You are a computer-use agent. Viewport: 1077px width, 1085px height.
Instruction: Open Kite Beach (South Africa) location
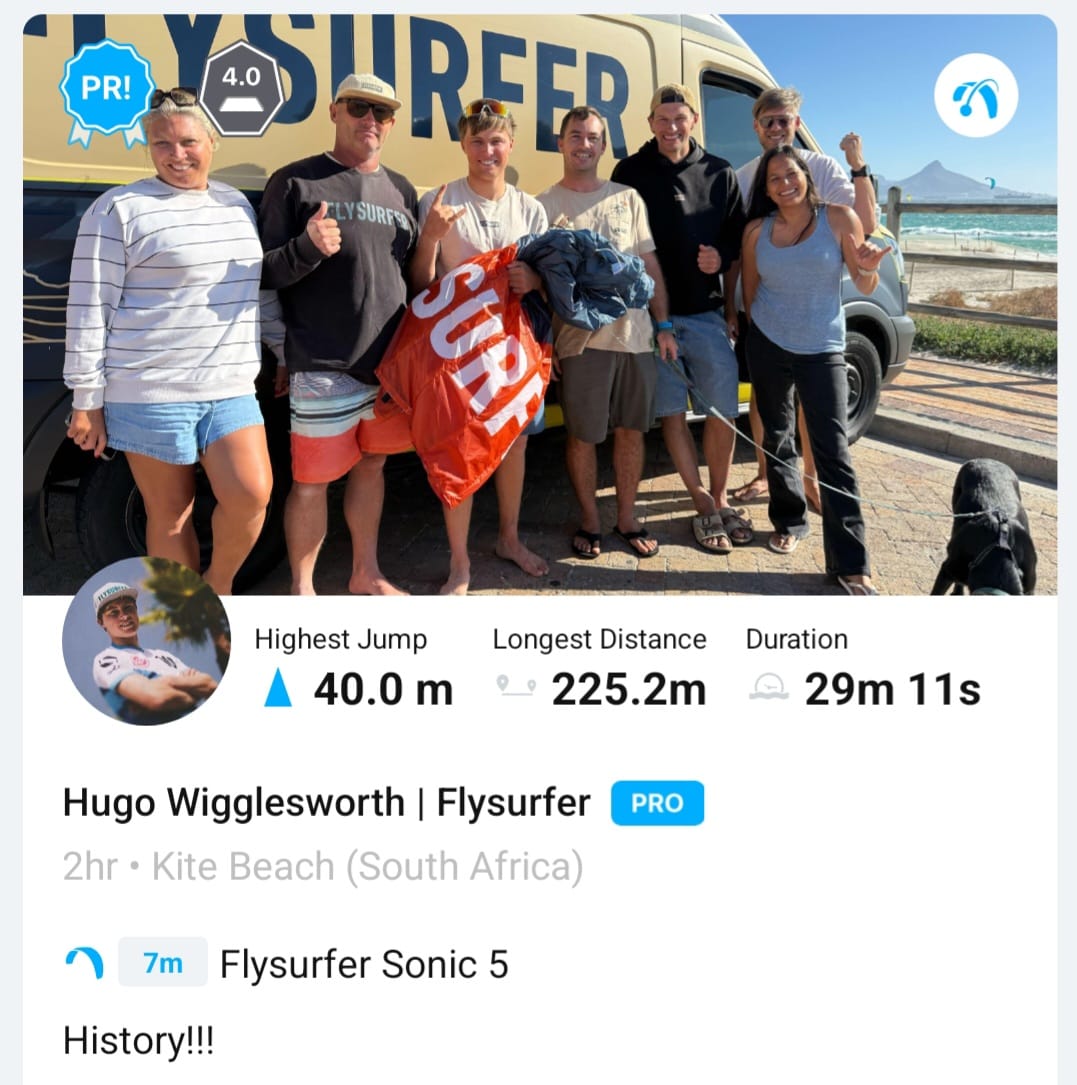click(x=368, y=866)
